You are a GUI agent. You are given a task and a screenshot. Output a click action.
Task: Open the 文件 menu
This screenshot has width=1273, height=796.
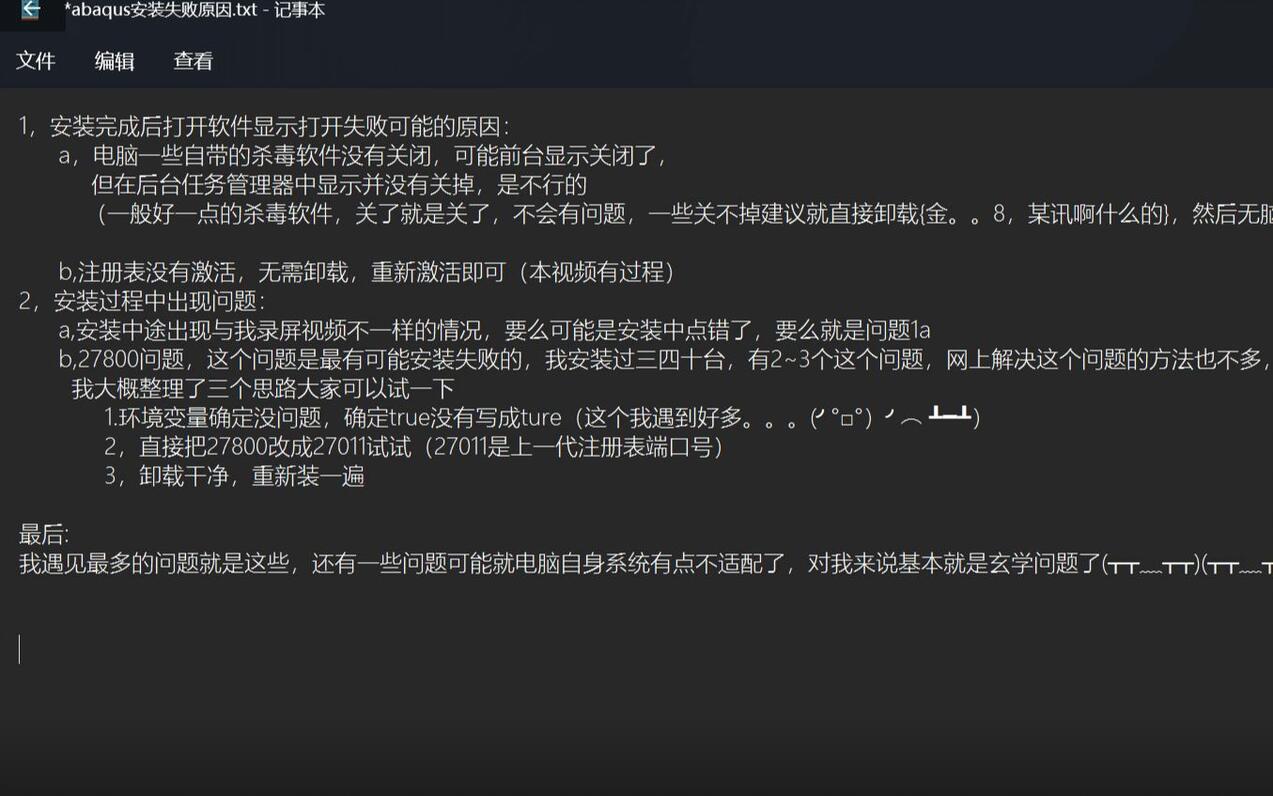[x=36, y=61]
